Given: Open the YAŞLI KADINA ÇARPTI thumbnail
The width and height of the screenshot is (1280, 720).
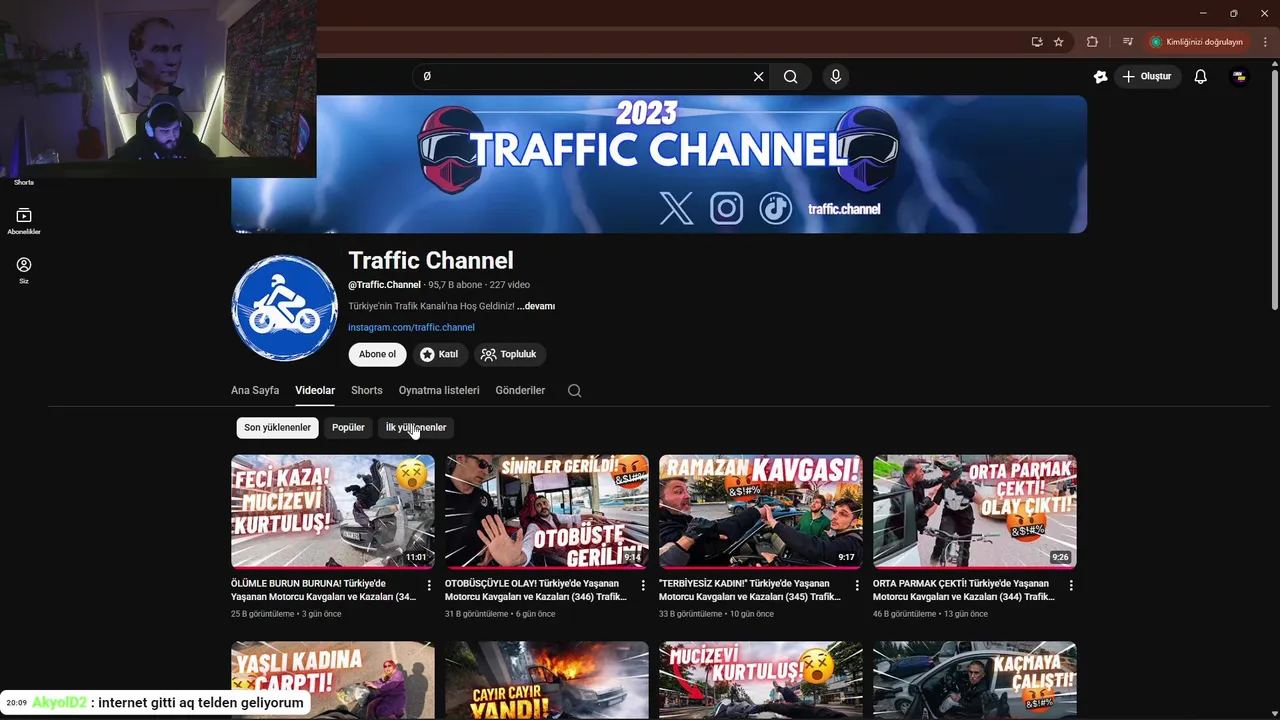Looking at the screenshot, I should coord(333,680).
